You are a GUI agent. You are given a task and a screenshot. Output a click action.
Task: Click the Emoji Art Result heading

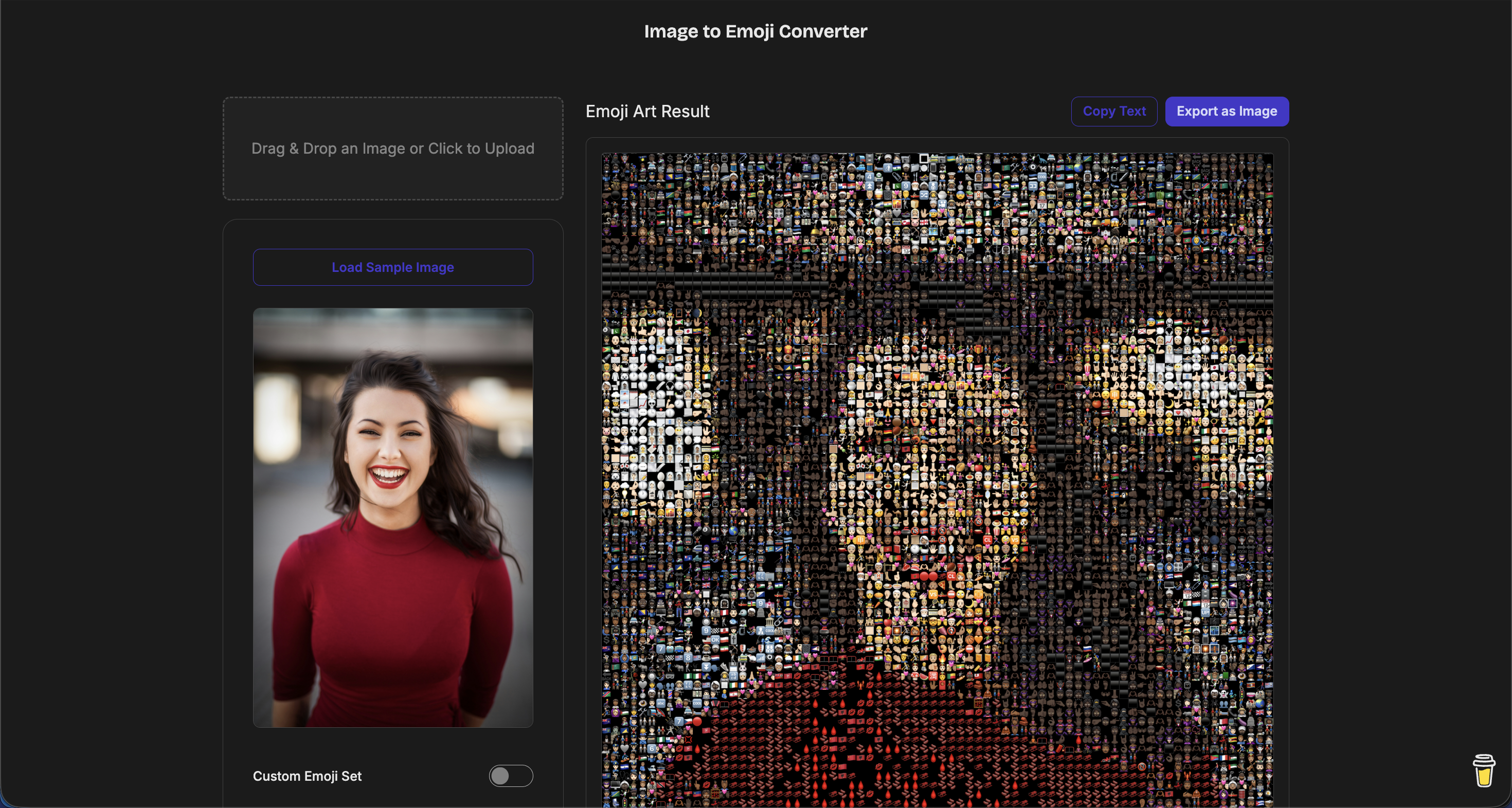pyautogui.click(x=647, y=112)
